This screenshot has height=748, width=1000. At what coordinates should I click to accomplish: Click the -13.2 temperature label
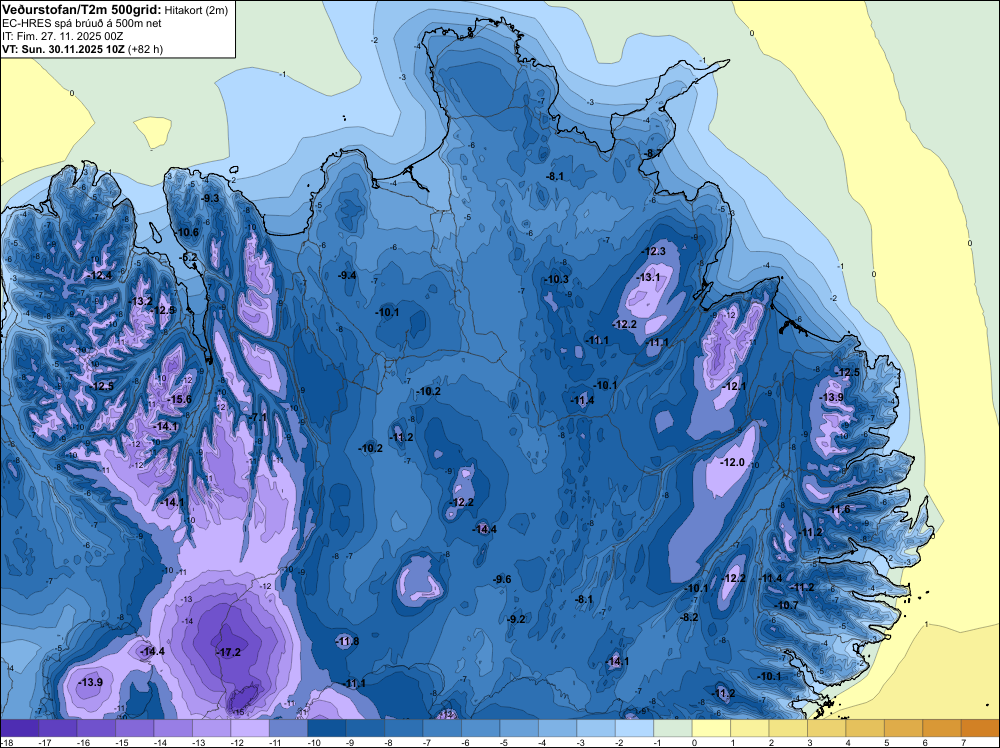140,301
